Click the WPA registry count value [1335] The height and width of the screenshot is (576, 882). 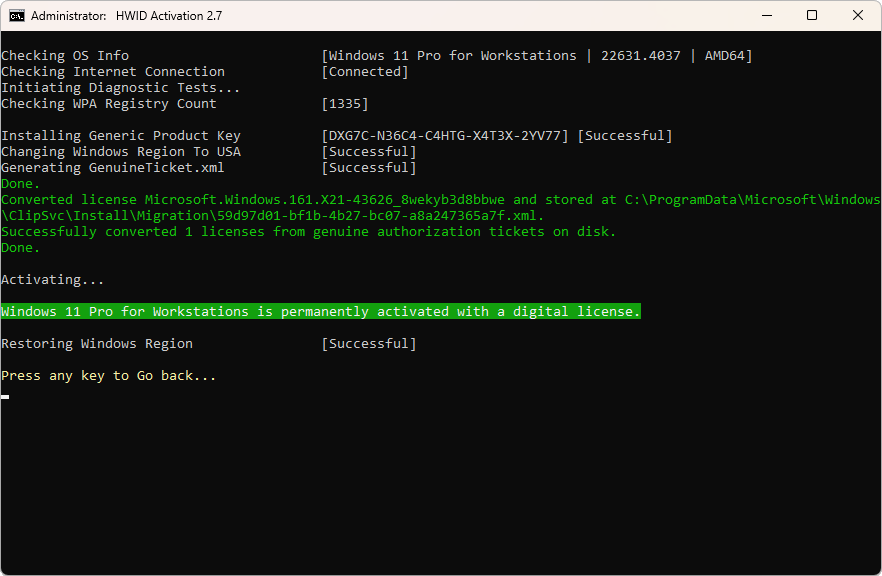point(345,104)
